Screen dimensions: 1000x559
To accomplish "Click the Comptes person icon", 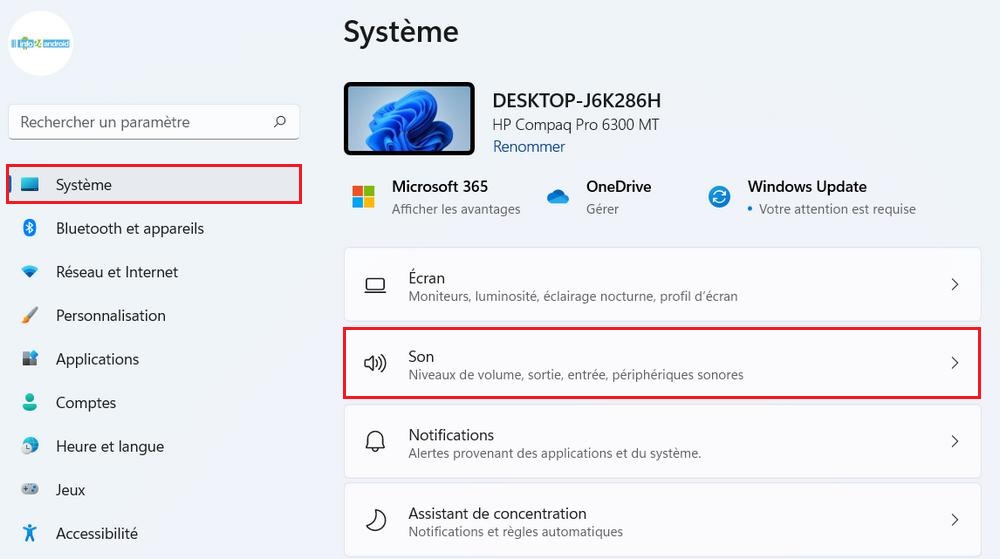I will click(x=29, y=402).
